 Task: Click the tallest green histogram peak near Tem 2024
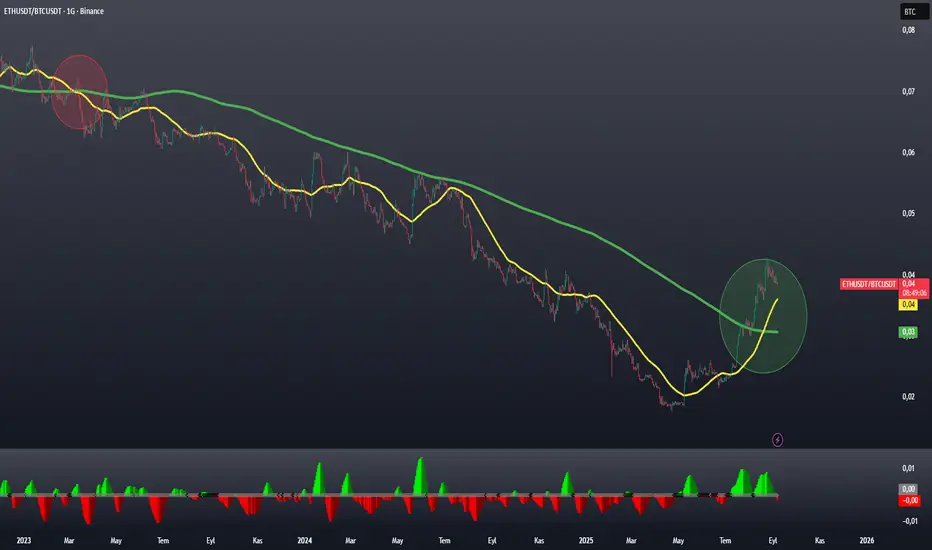pyautogui.click(x=421, y=474)
